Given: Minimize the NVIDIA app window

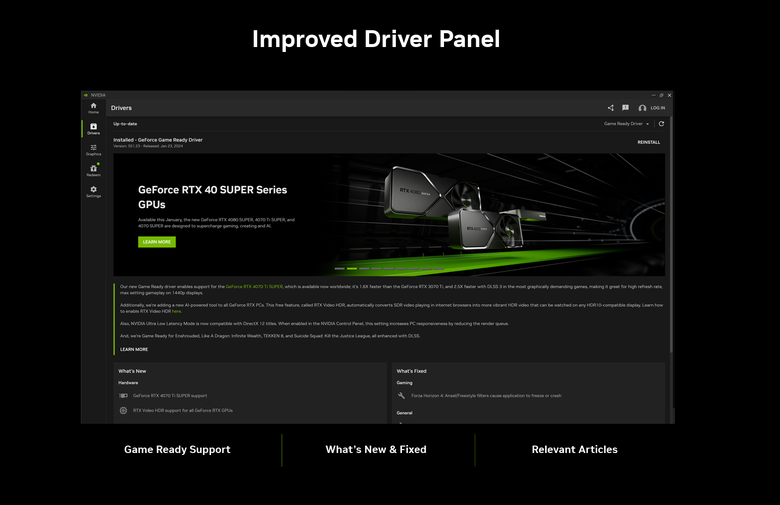Looking at the screenshot, I should (x=654, y=95).
